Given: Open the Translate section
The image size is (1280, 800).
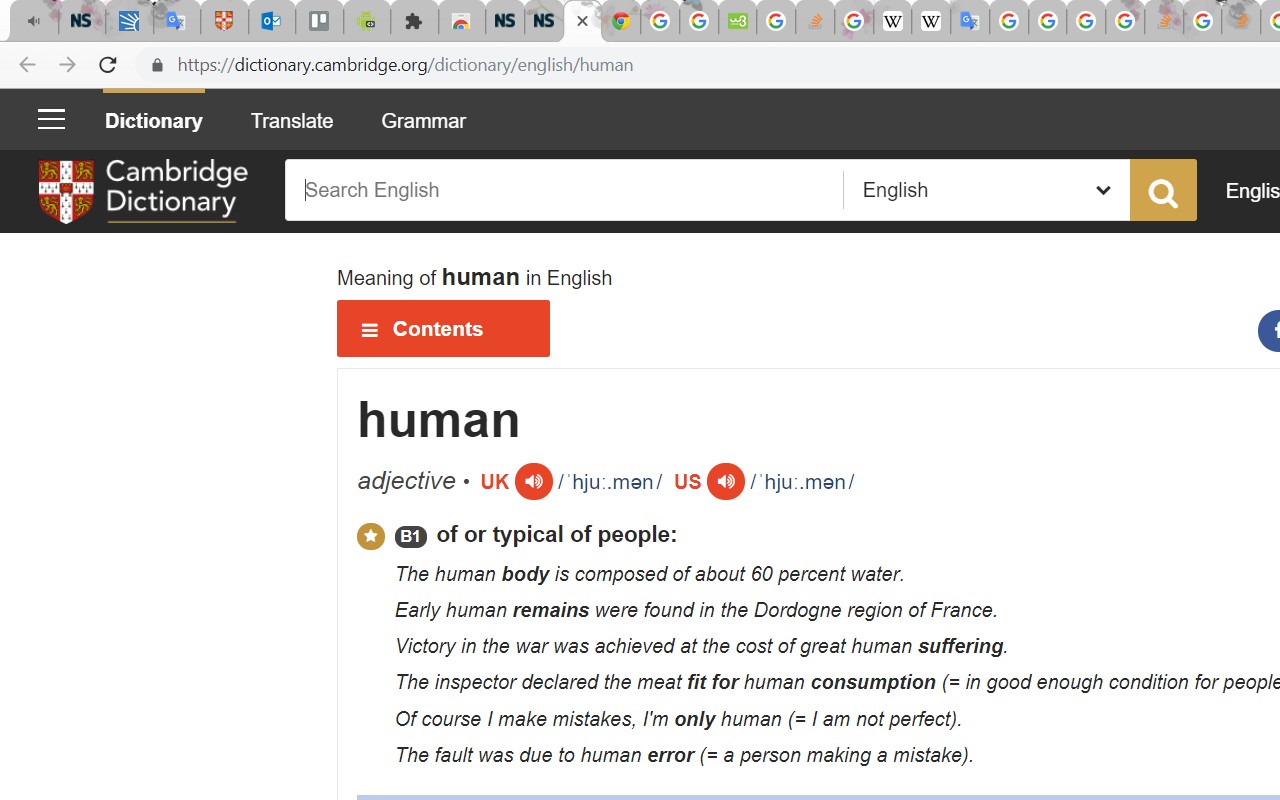Looking at the screenshot, I should (291, 120).
